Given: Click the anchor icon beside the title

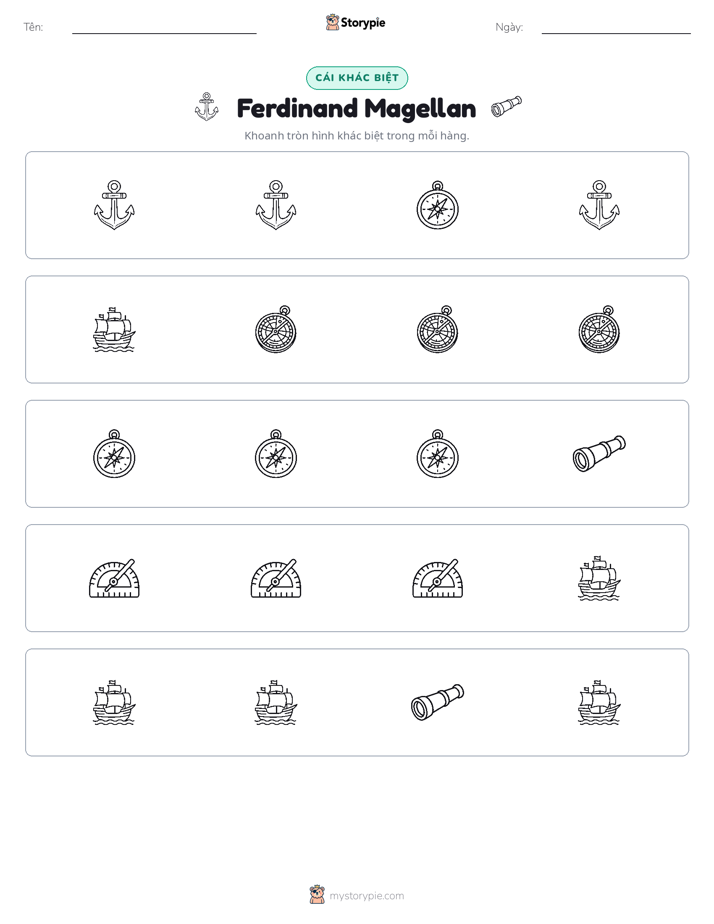Looking at the screenshot, I should (207, 107).
